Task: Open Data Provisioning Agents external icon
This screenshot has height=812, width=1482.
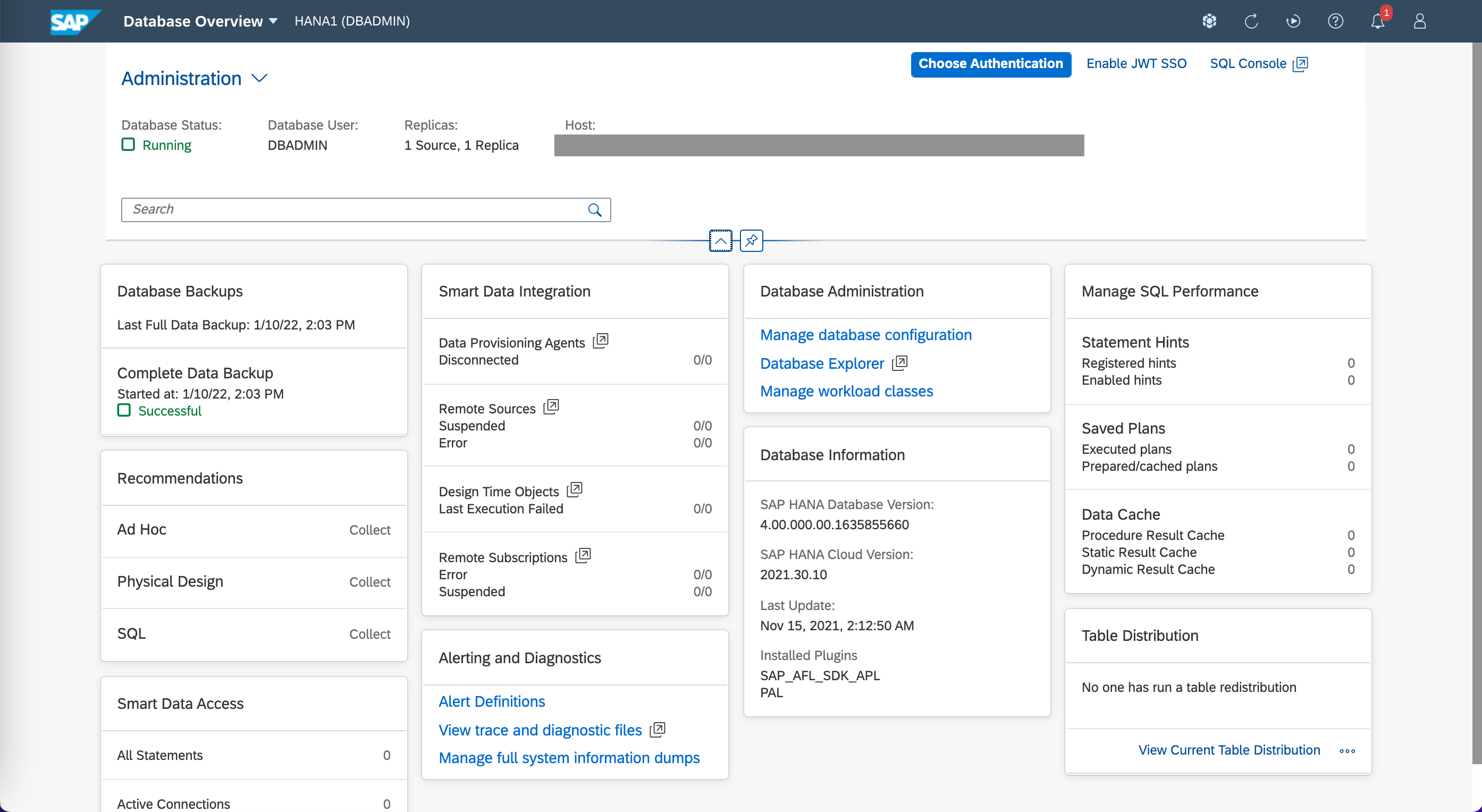Action: click(601, 341)
